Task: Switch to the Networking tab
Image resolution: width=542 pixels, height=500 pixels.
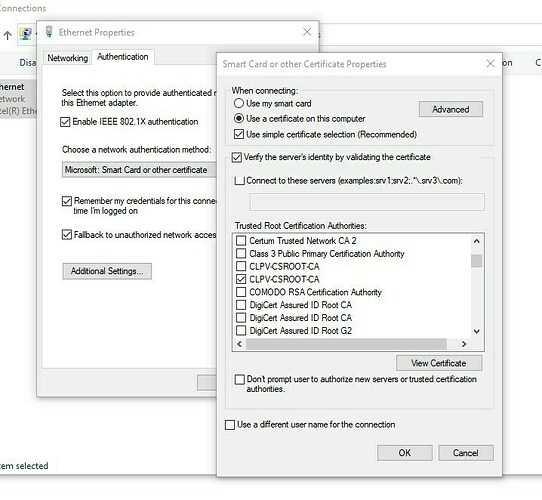Action: [67, 58]
